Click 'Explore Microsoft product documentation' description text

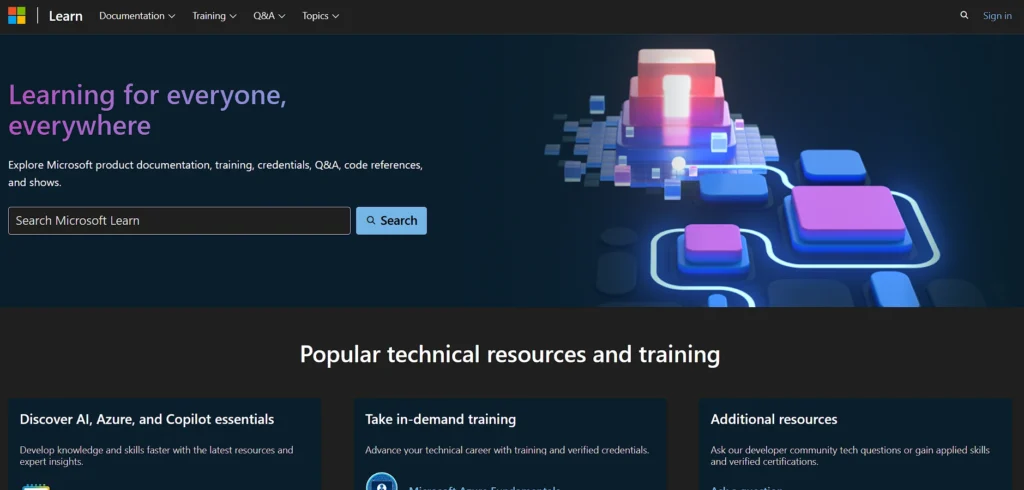click(x=216, y=174)
